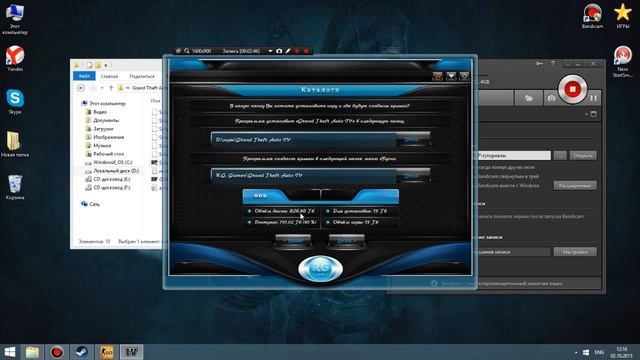Click the Bandicam desktop shortcut

[592, 16]
